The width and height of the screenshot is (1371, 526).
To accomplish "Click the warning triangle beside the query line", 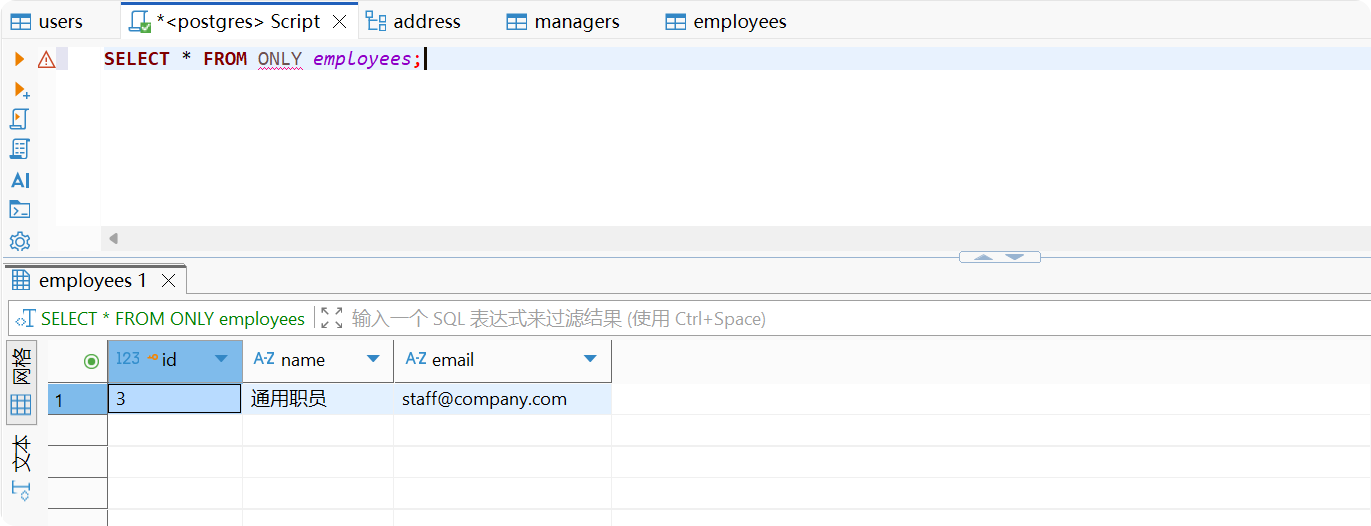I will click(46, 60).
